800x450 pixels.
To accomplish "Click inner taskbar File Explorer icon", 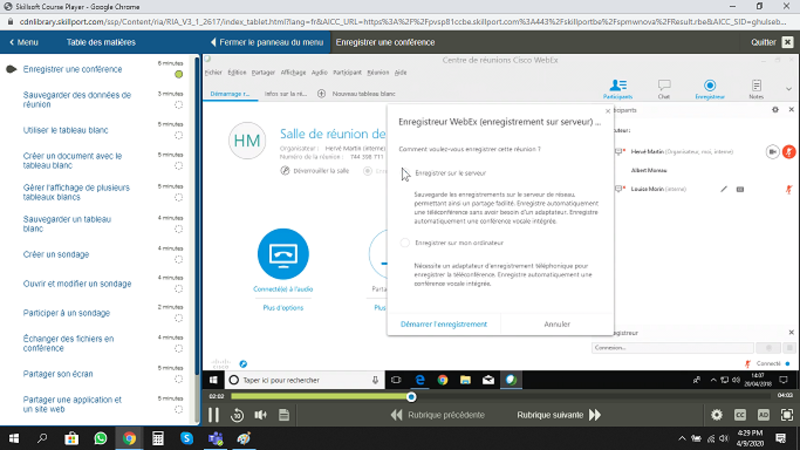I will pos(465,380).
